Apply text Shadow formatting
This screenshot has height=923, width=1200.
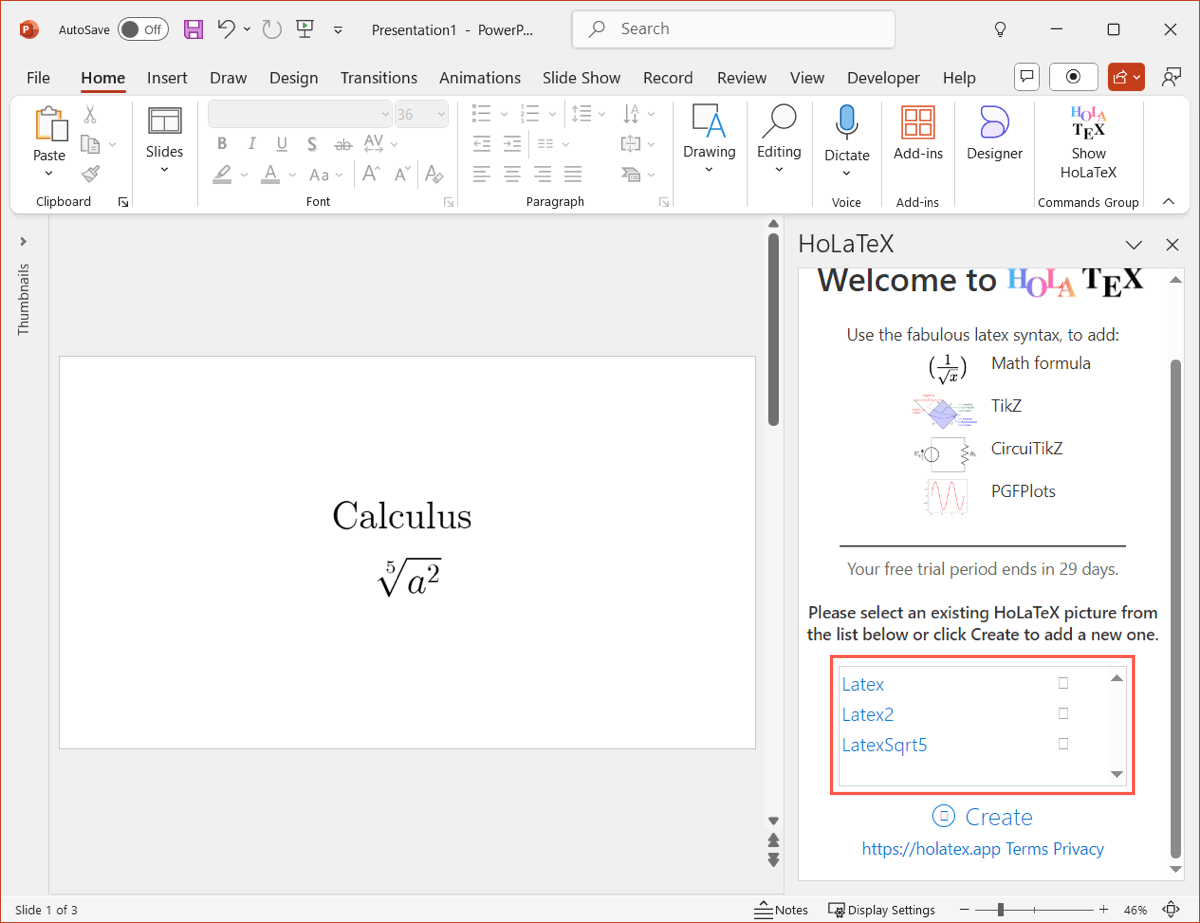click(x=312, y=144)
